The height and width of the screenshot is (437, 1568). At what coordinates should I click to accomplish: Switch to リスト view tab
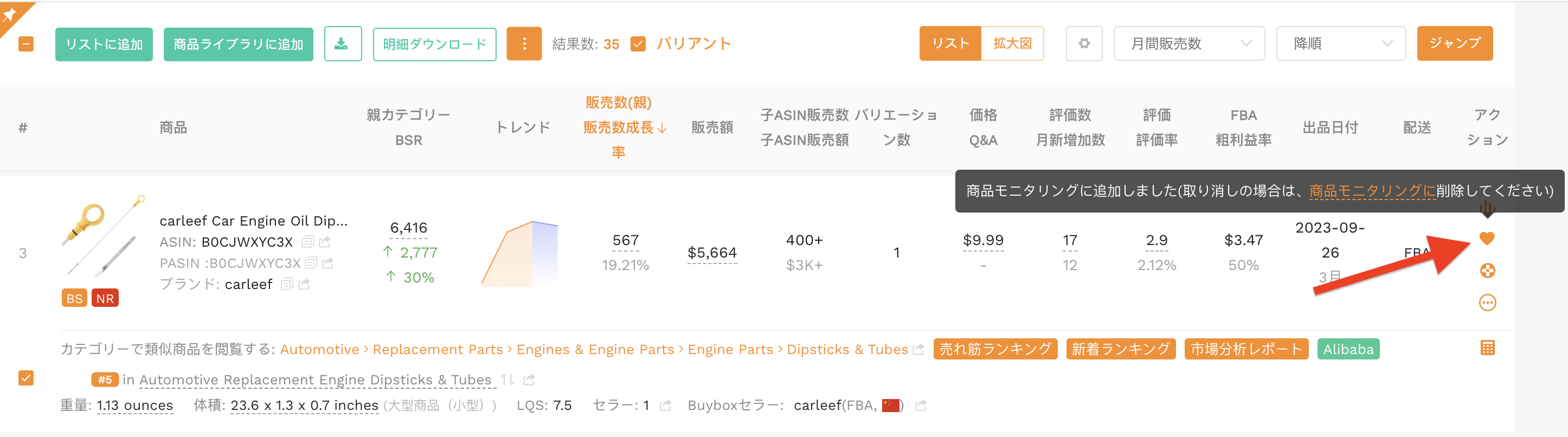pyautogui.click(x=950, y=44)
